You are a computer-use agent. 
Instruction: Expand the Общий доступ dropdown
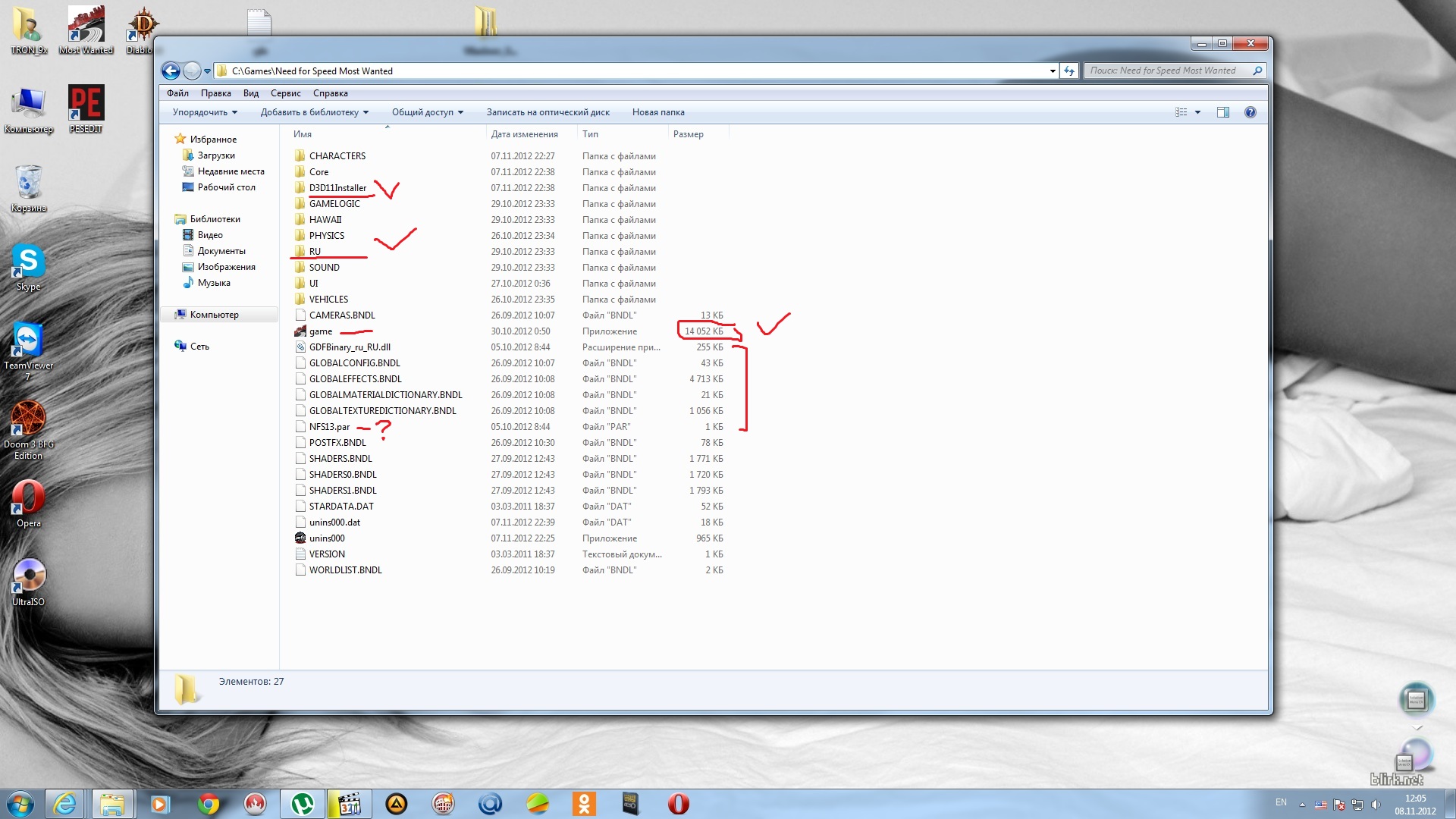coord(427,112)
